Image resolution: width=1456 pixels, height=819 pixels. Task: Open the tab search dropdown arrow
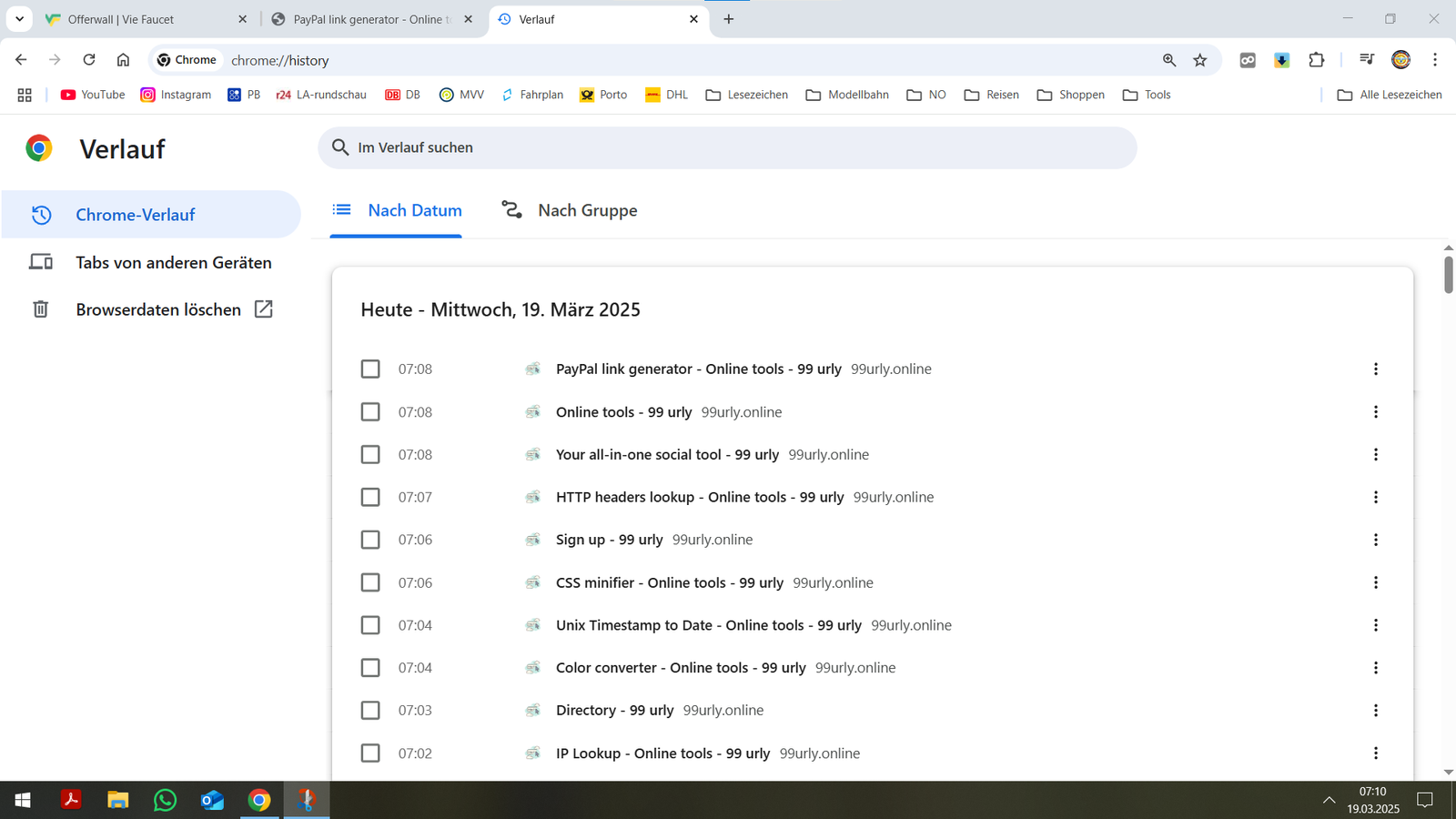pos(19,18)
